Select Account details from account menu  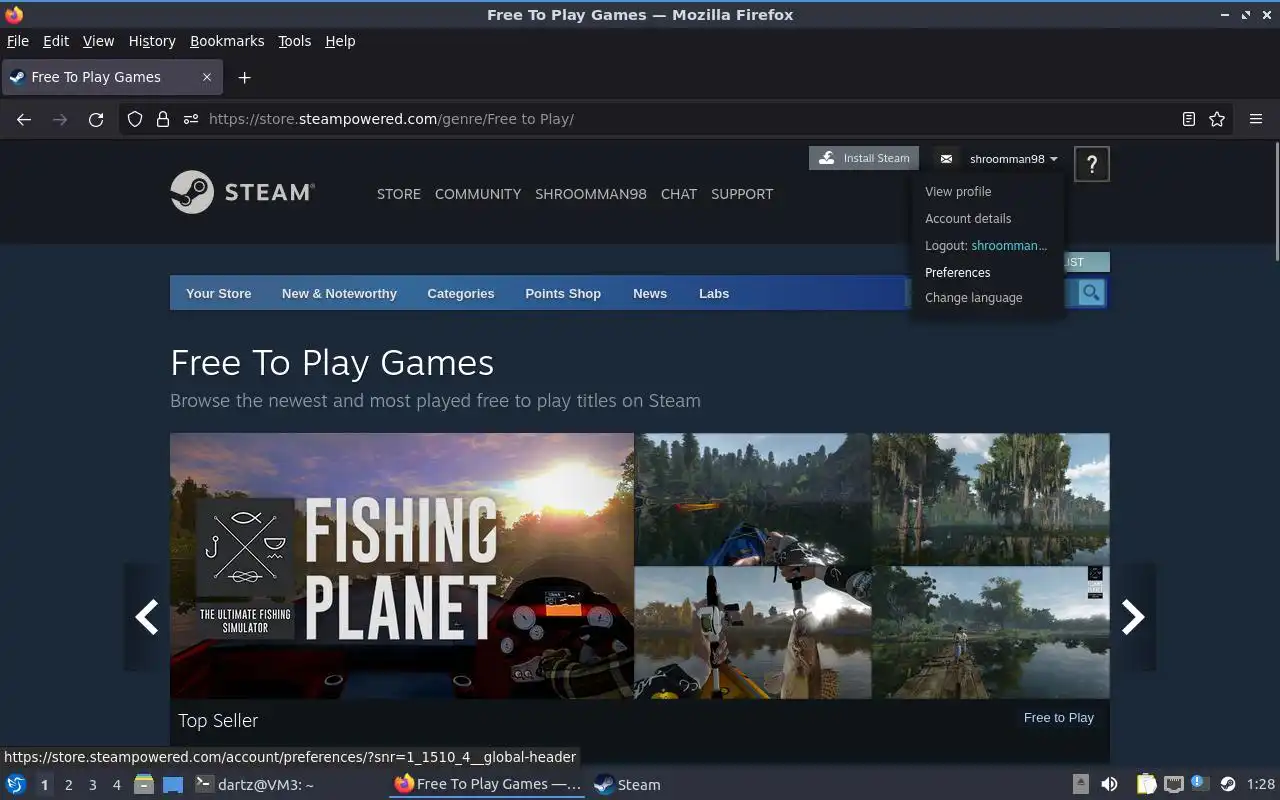click(968, 218)
